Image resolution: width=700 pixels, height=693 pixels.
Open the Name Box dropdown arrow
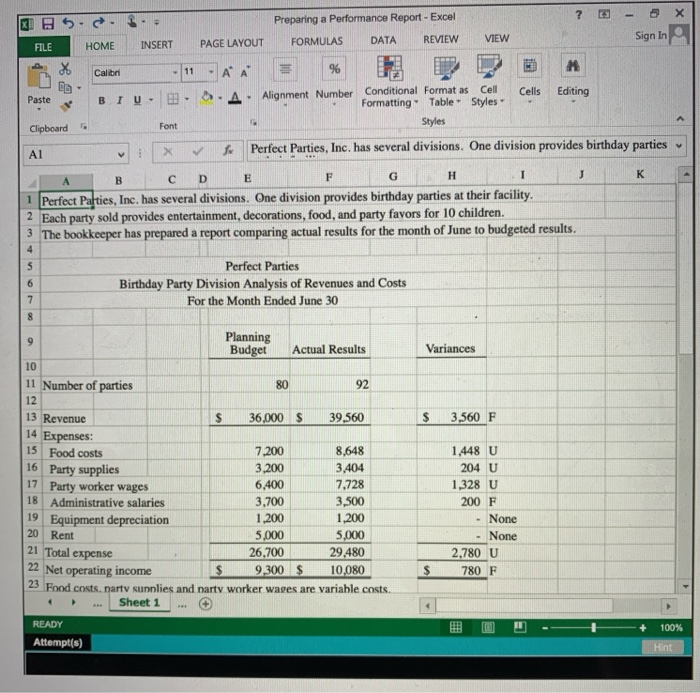121,154
